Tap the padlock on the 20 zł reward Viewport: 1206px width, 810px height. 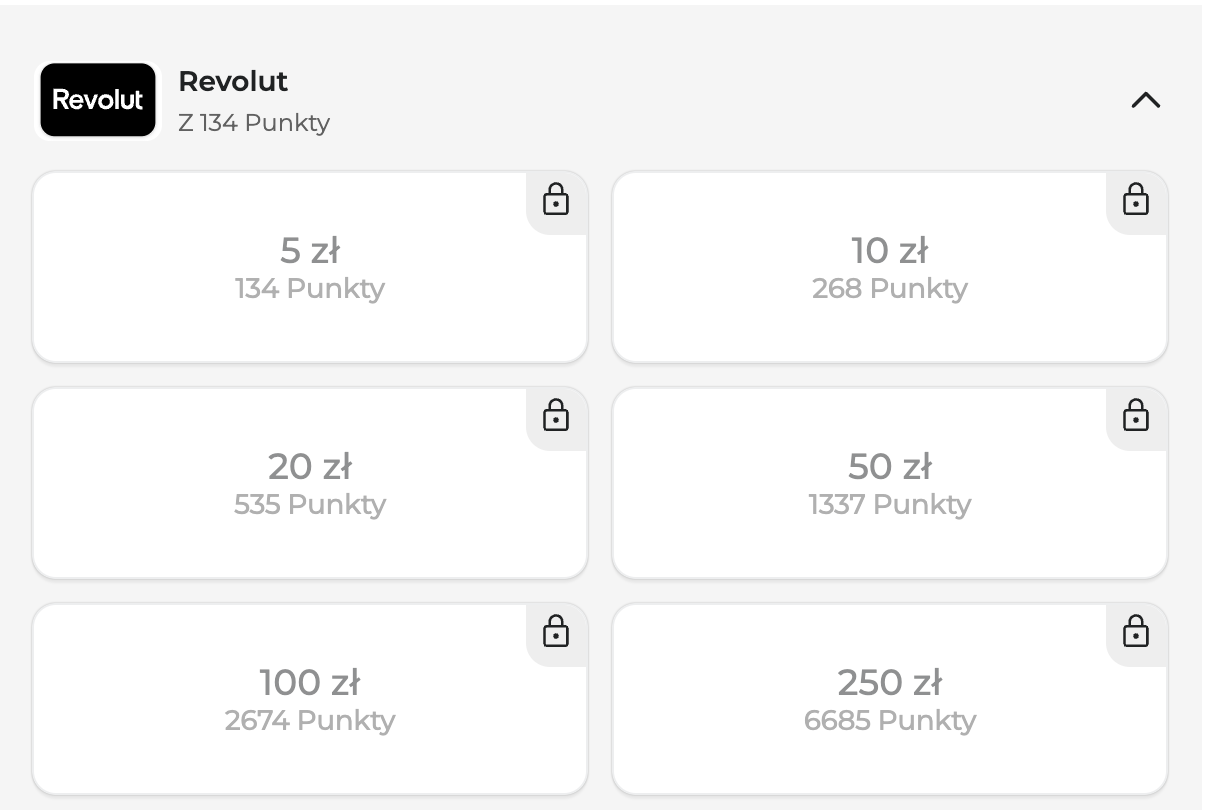(556, 416)
